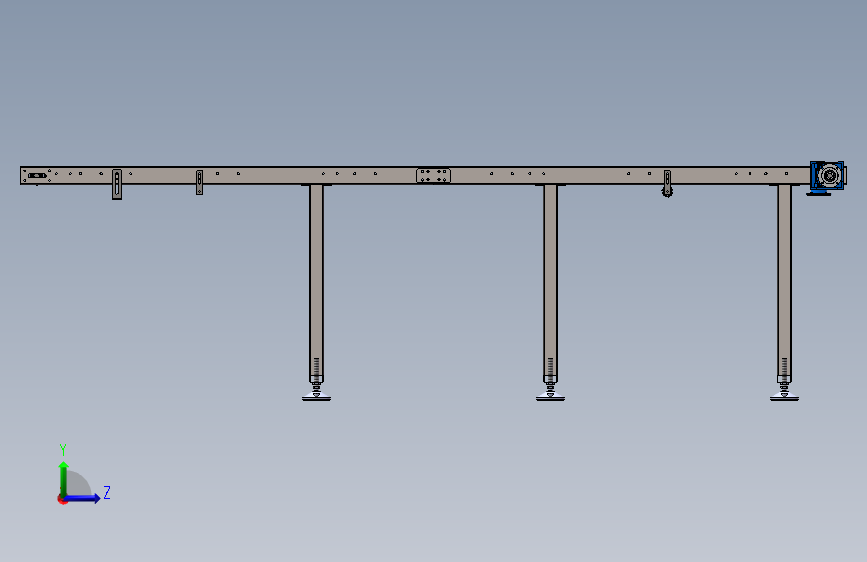The width and height of the screenshot is (867, 562).
Task: Click the green Y axis arrow of the triad
Action: coord(64,478)
